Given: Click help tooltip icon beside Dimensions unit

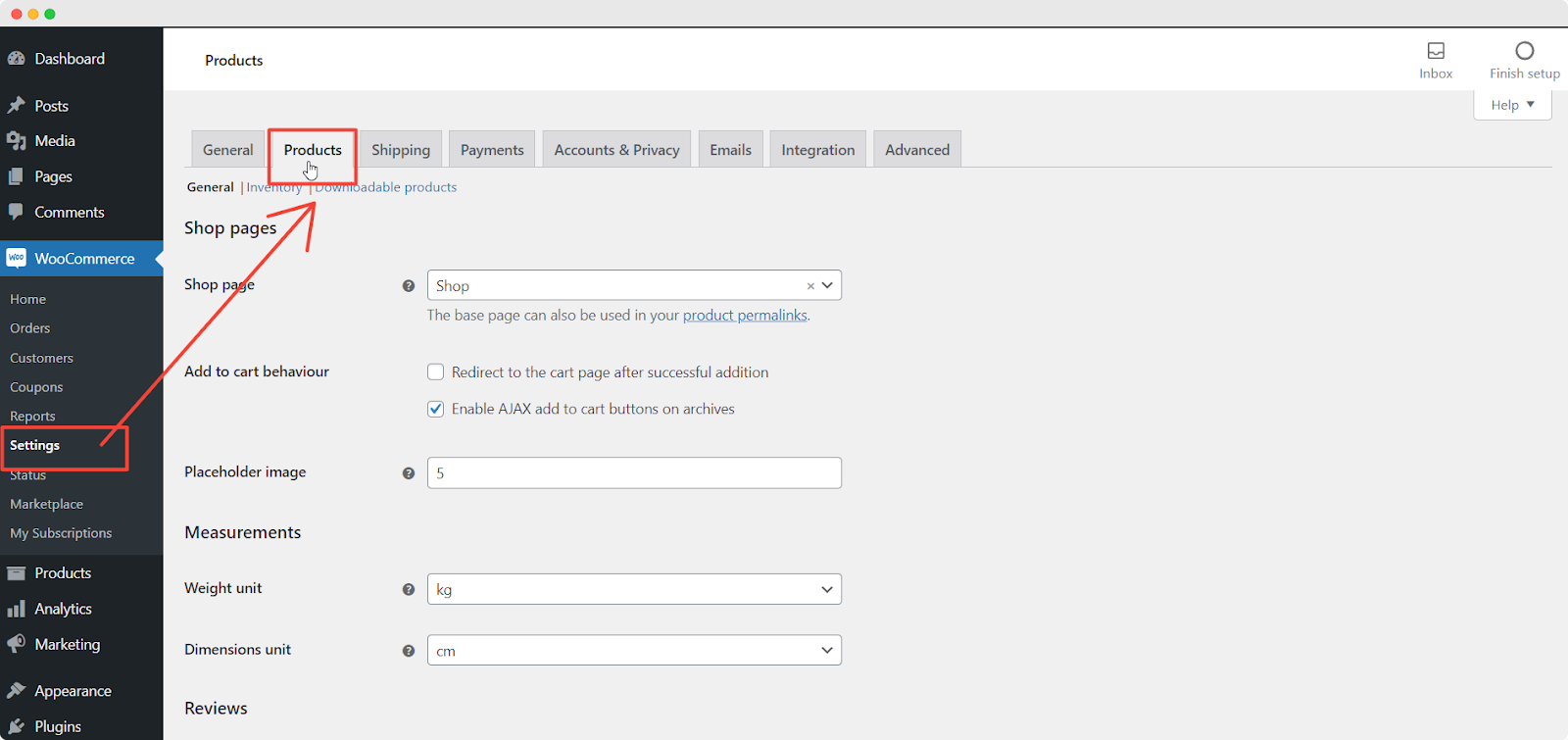Looking at the screenshot, I should click(x=409, y=651).
